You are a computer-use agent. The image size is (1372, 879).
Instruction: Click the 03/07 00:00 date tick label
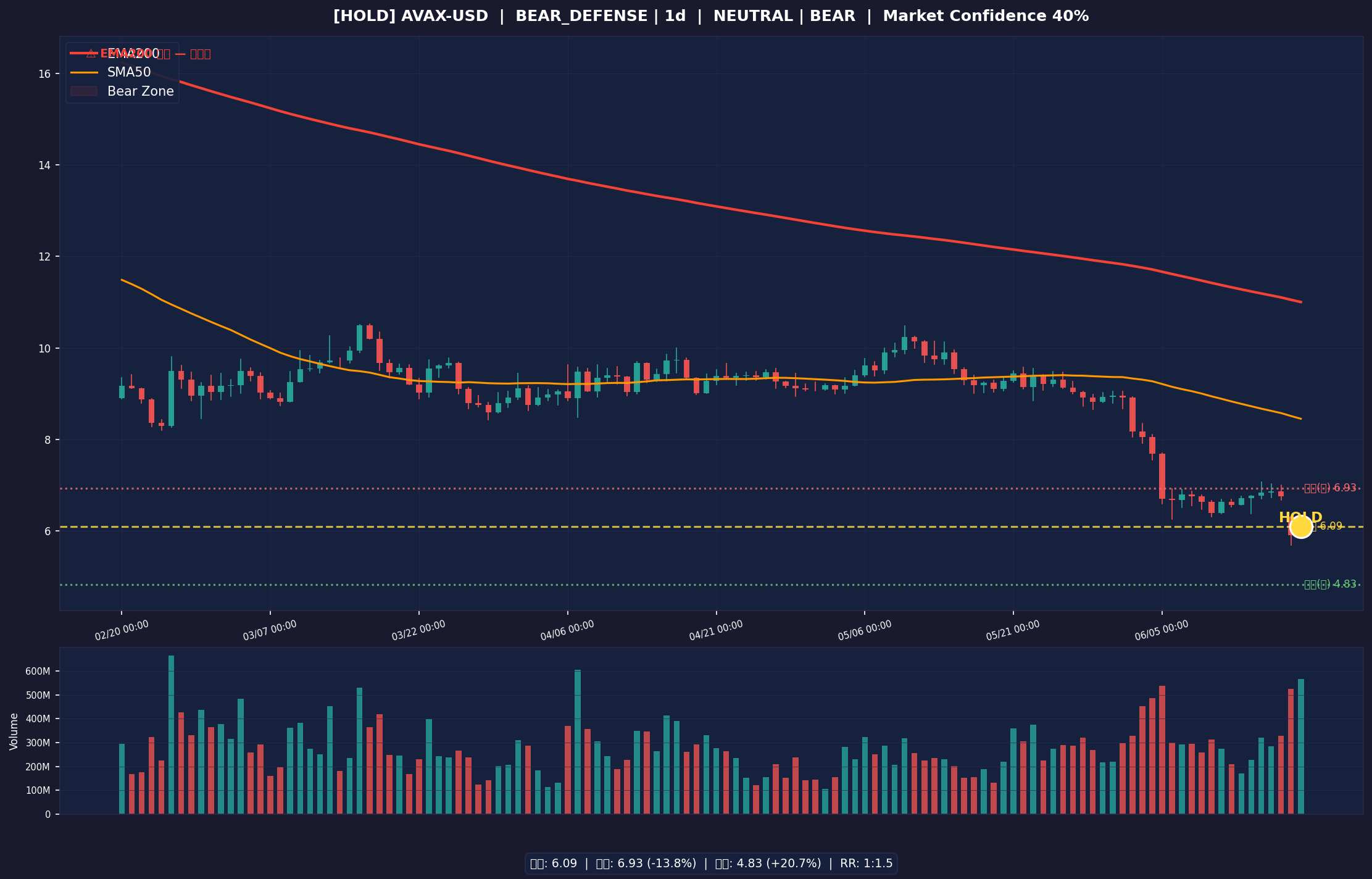[x=270, y=631]
